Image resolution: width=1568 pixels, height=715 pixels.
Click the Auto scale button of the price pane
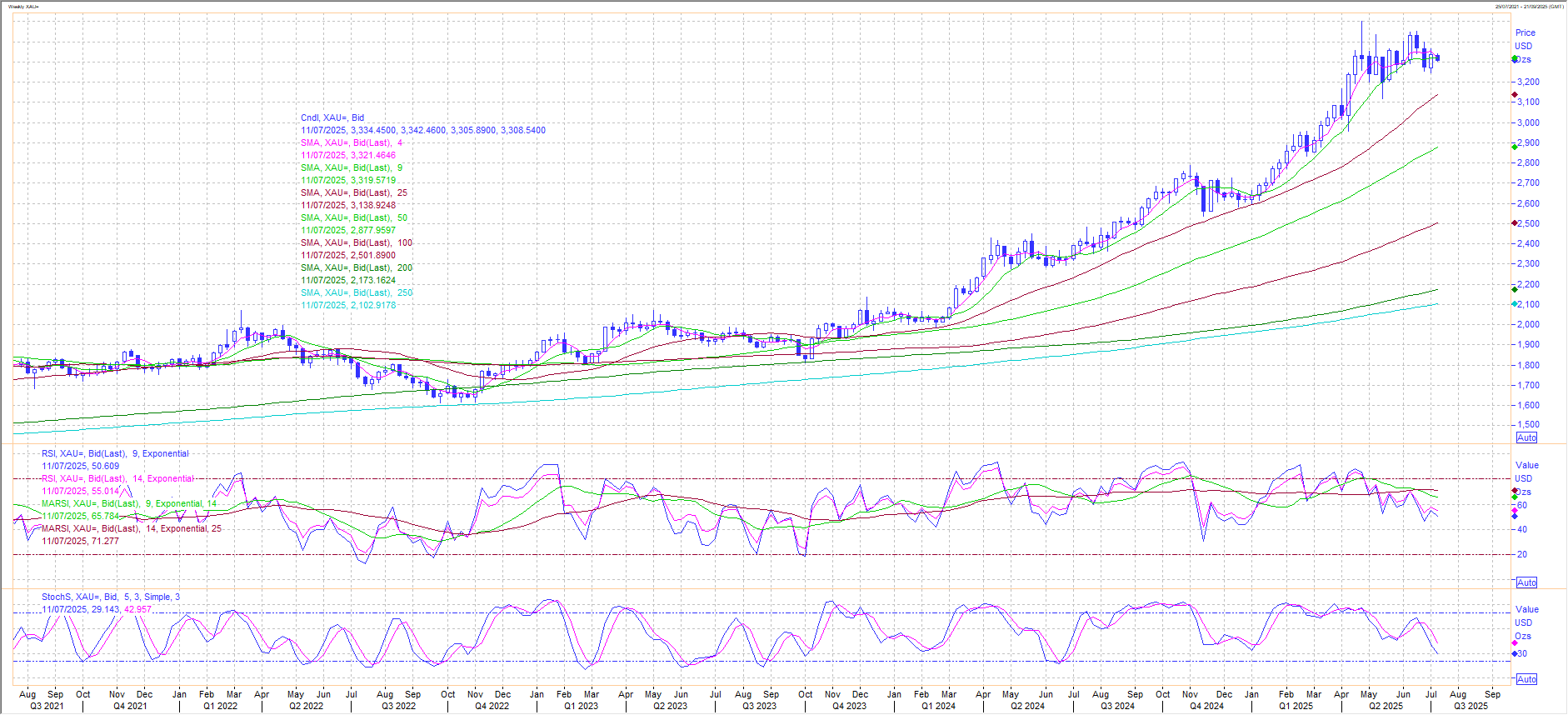click(x=1526, y=437)
